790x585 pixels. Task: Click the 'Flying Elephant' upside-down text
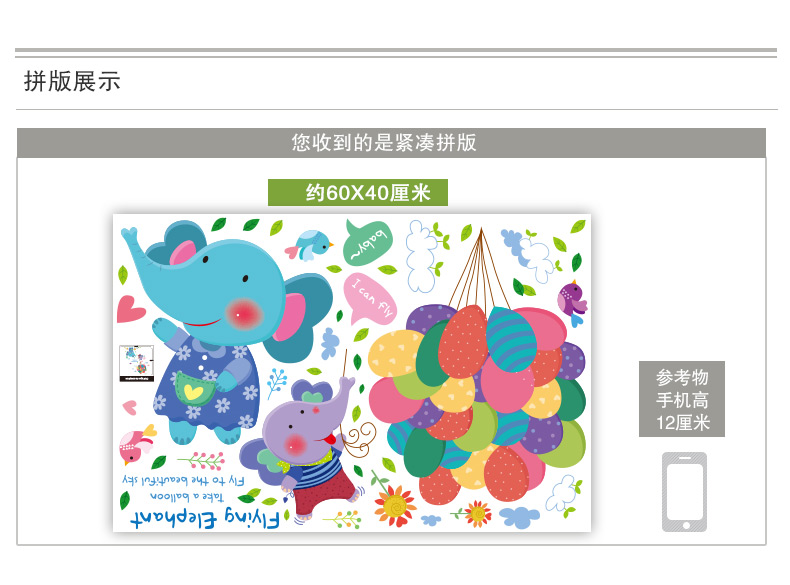[x=205, y=519]
